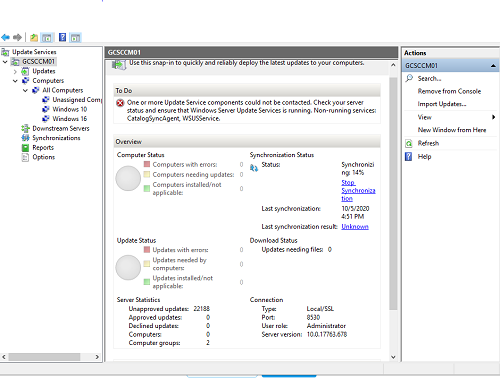Click the snap-in deploy updates header icon
This screenshot has width=500, height=379.
(x=119, y=64)
